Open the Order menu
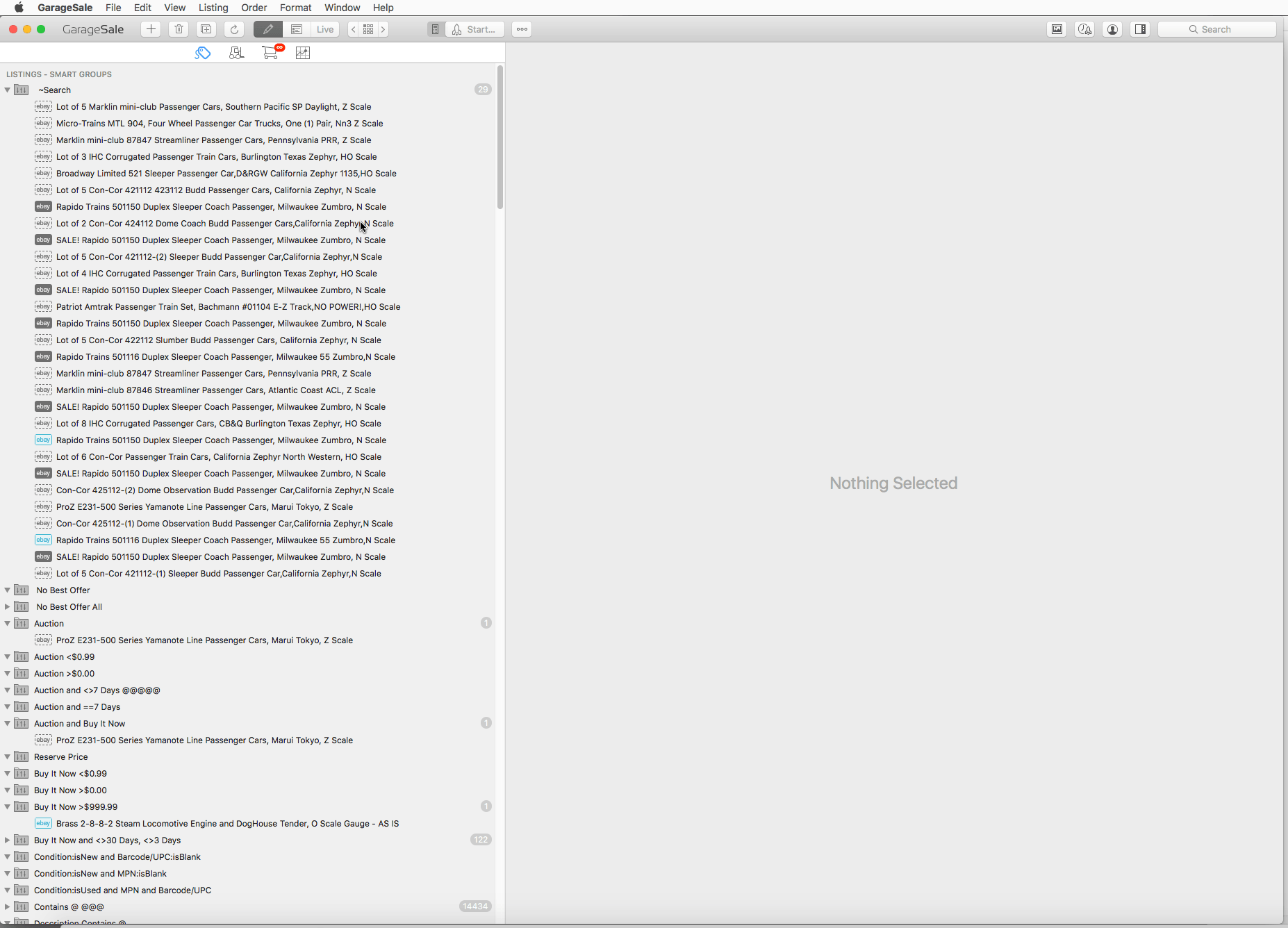 tap(254, 8)
